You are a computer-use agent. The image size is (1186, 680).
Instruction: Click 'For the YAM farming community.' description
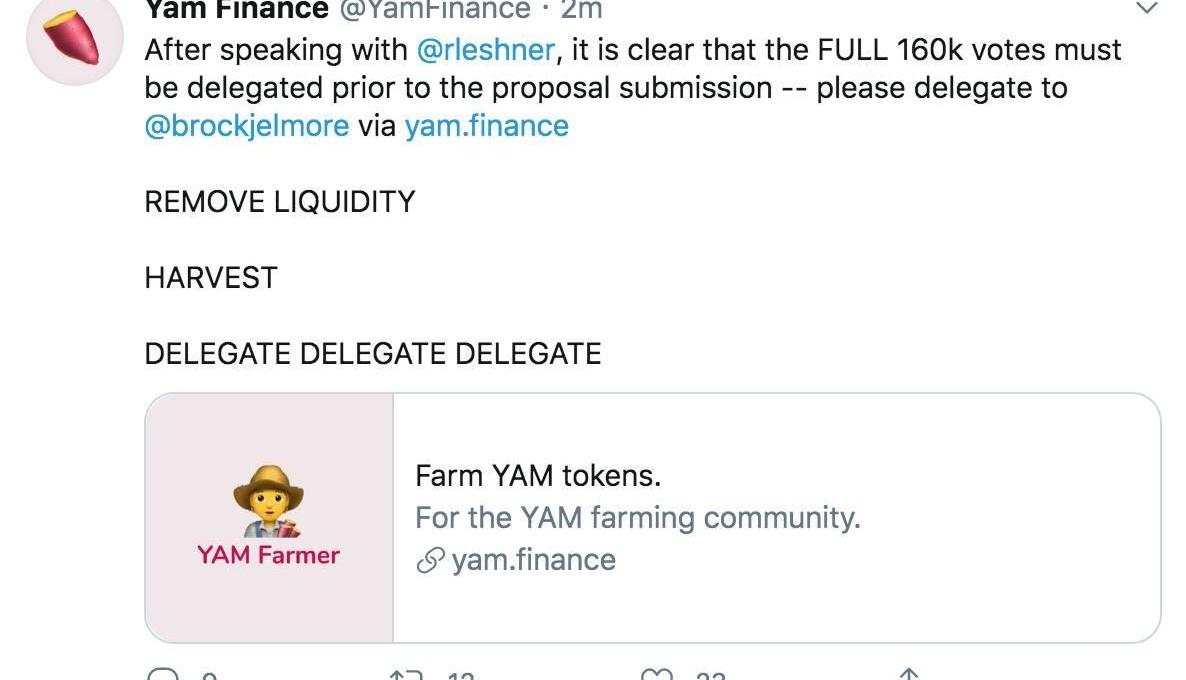pos(637,518)
